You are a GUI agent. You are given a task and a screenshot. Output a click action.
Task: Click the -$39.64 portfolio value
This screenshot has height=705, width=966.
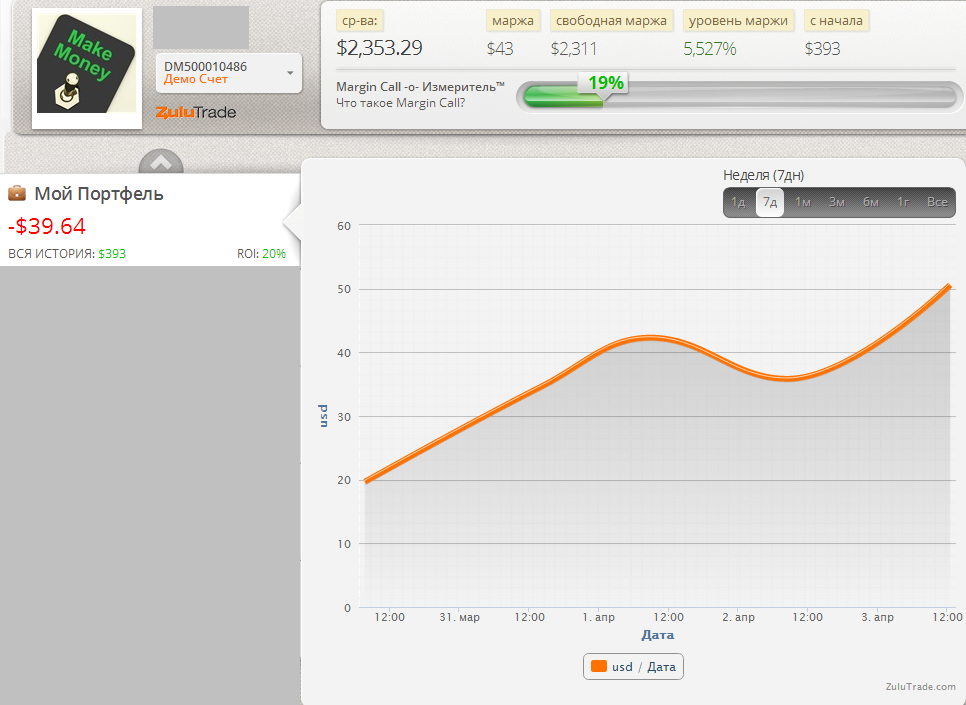click(47, 226)
